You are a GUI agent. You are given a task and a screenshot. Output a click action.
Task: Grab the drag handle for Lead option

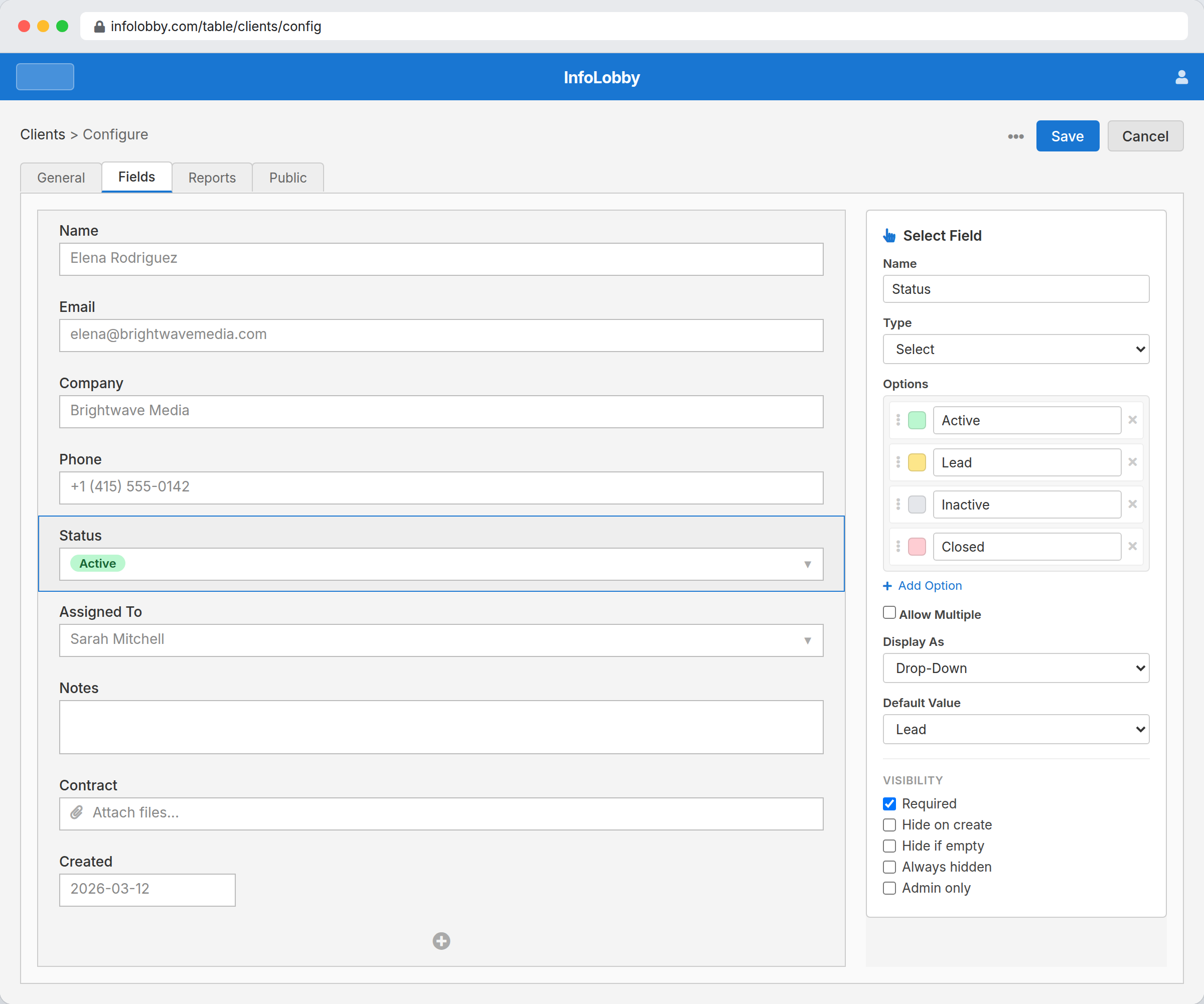898,462
